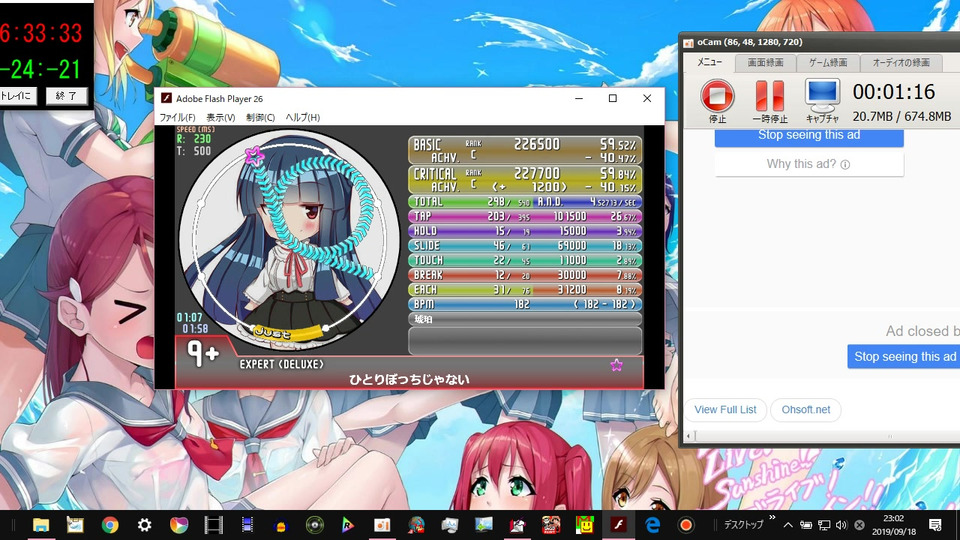Switch to the 画面録画 tab
The height and width of the screenshot is (540, 960).
pyautogui.click(x=765, y=62)
